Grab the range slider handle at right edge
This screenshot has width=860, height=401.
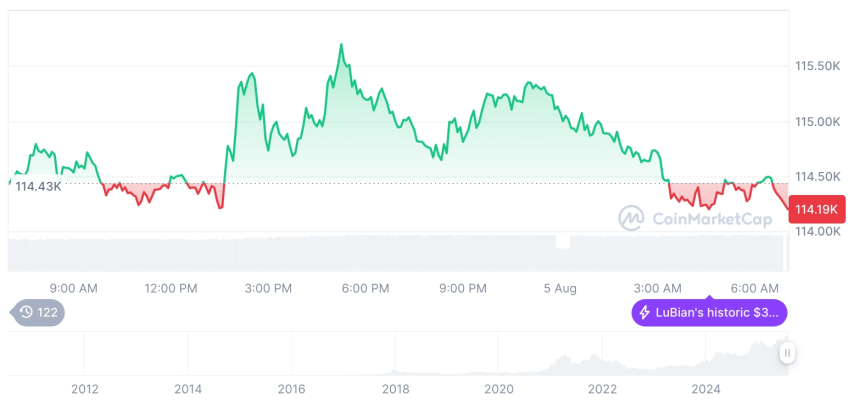tap(788, 352)
